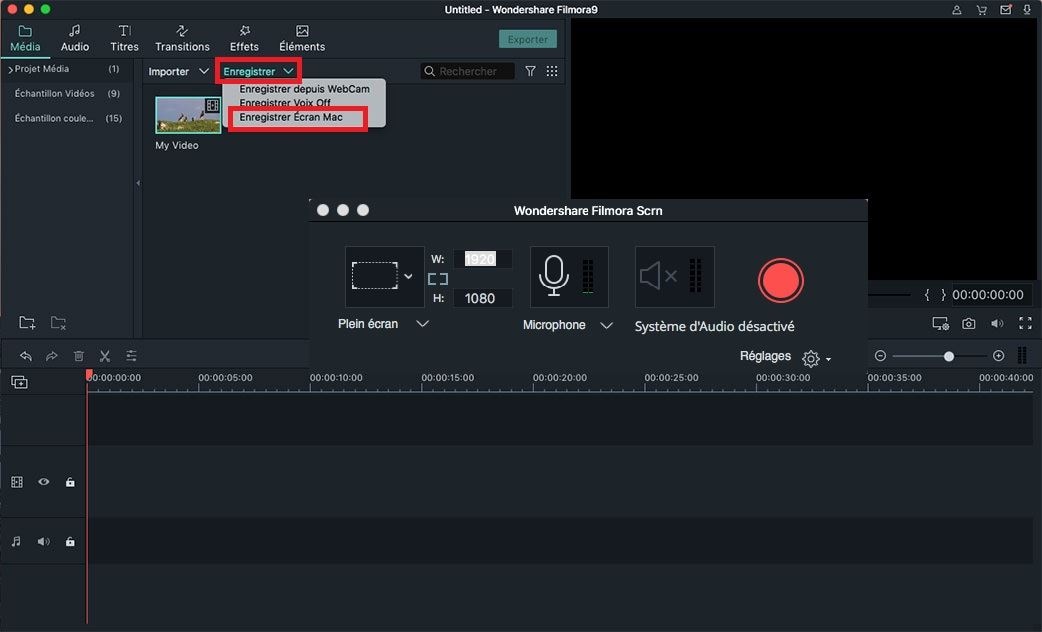Switch to the Effets tab
Viewport: 1042px width, 632px height.
tap(244, 39)
